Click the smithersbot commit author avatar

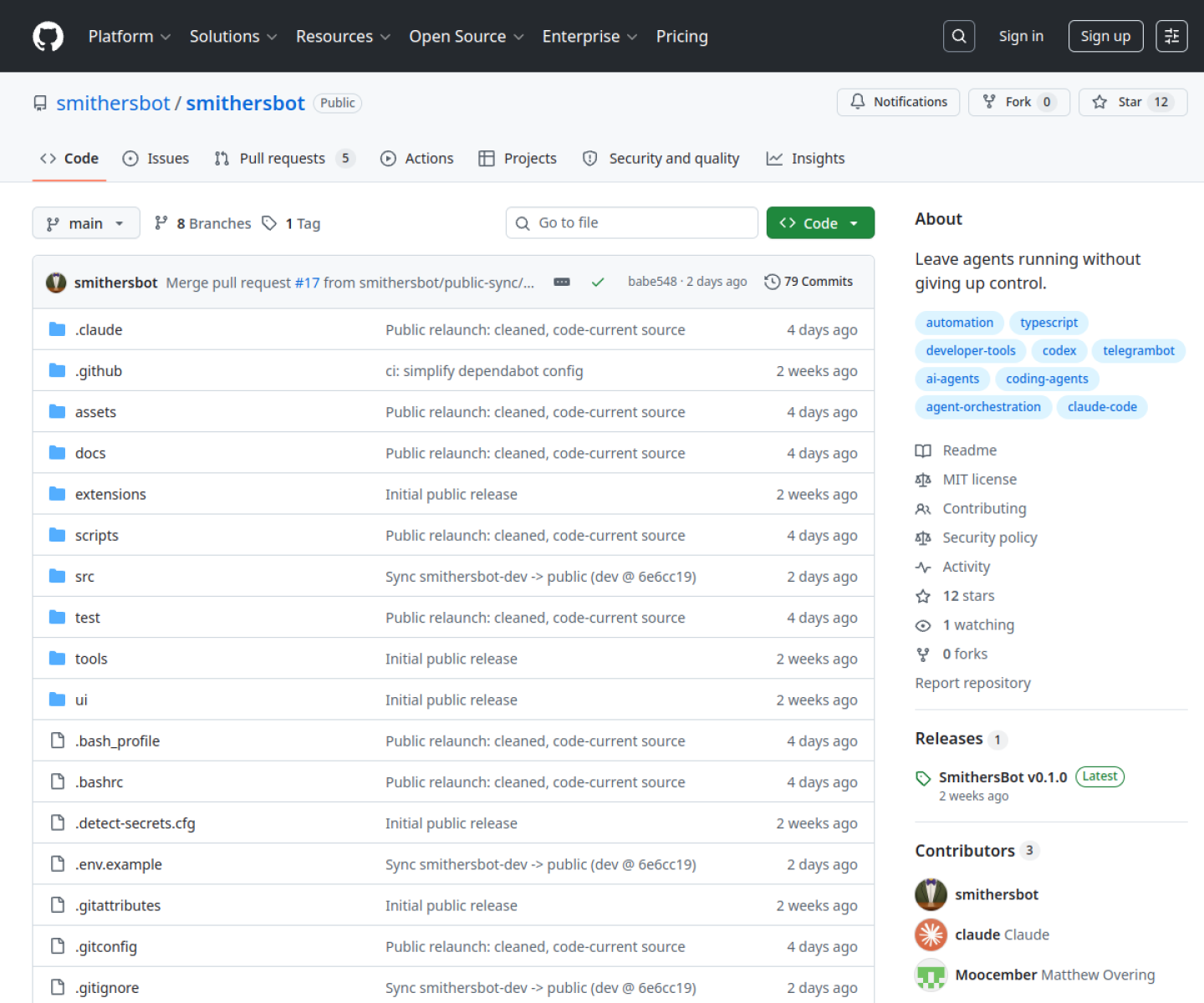(x=56, y=283)
